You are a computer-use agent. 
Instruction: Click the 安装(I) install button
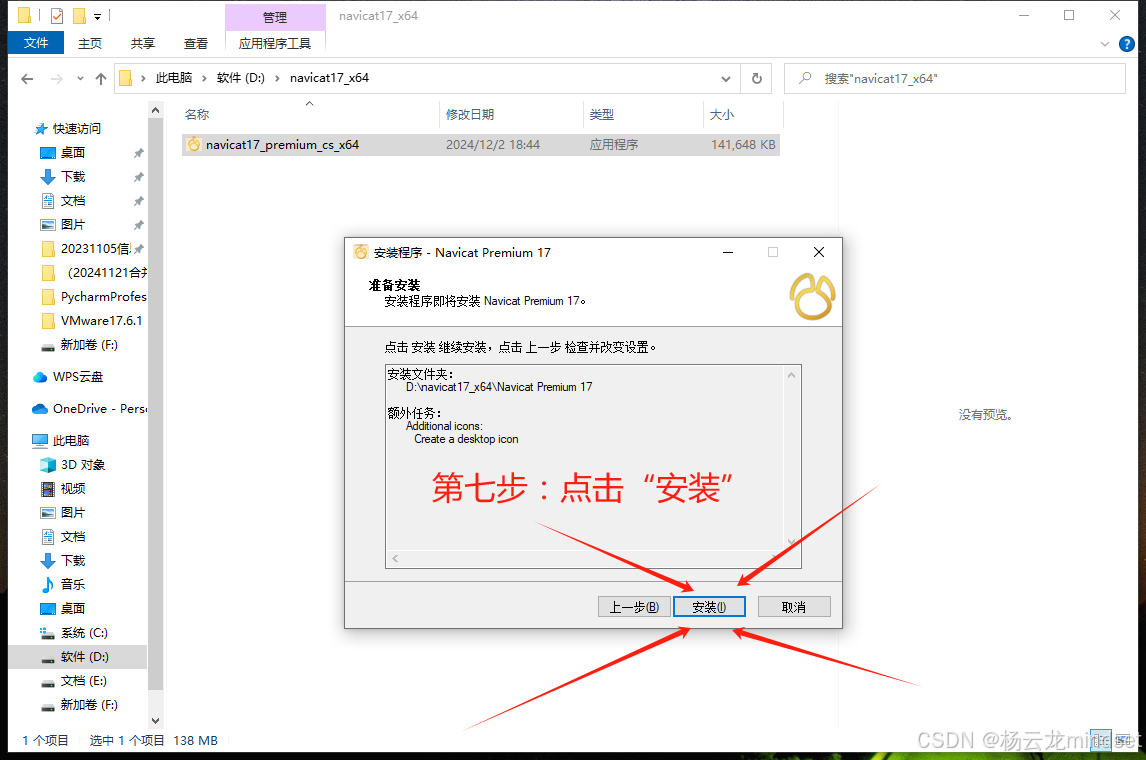pyautogui.click(x=709, y=607)
